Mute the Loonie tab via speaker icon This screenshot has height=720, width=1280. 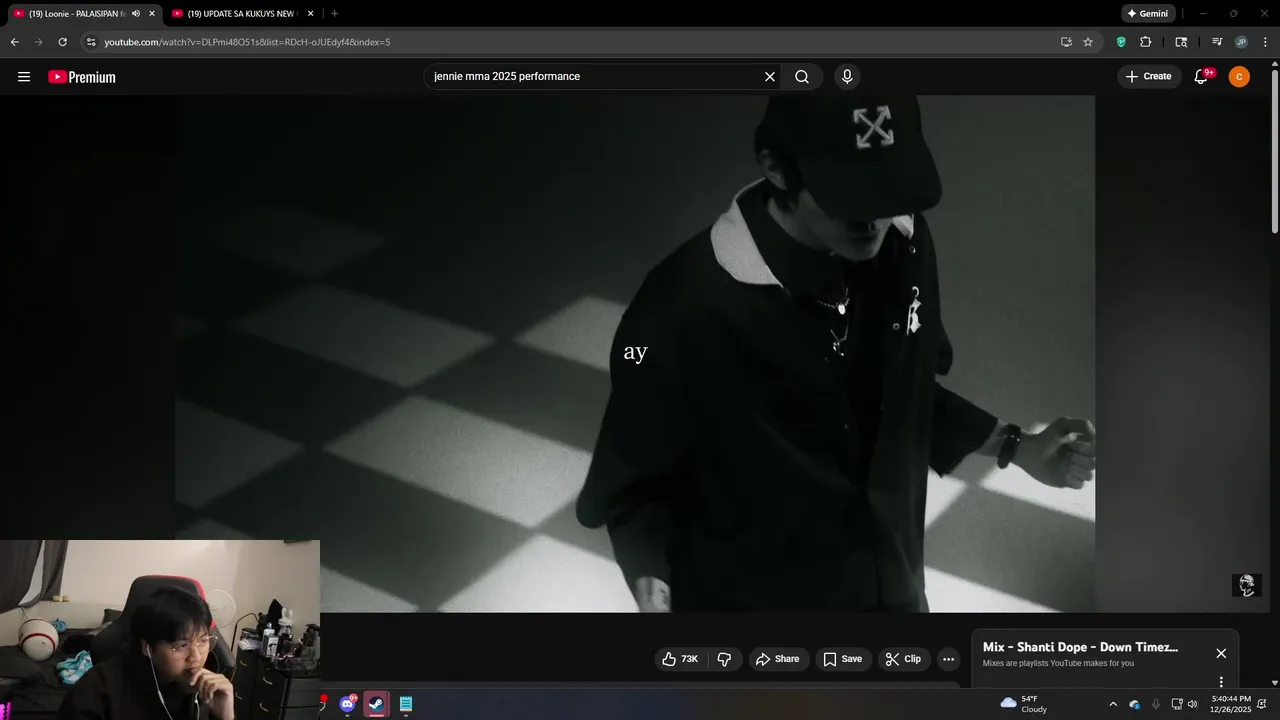(x=136, y=14)
